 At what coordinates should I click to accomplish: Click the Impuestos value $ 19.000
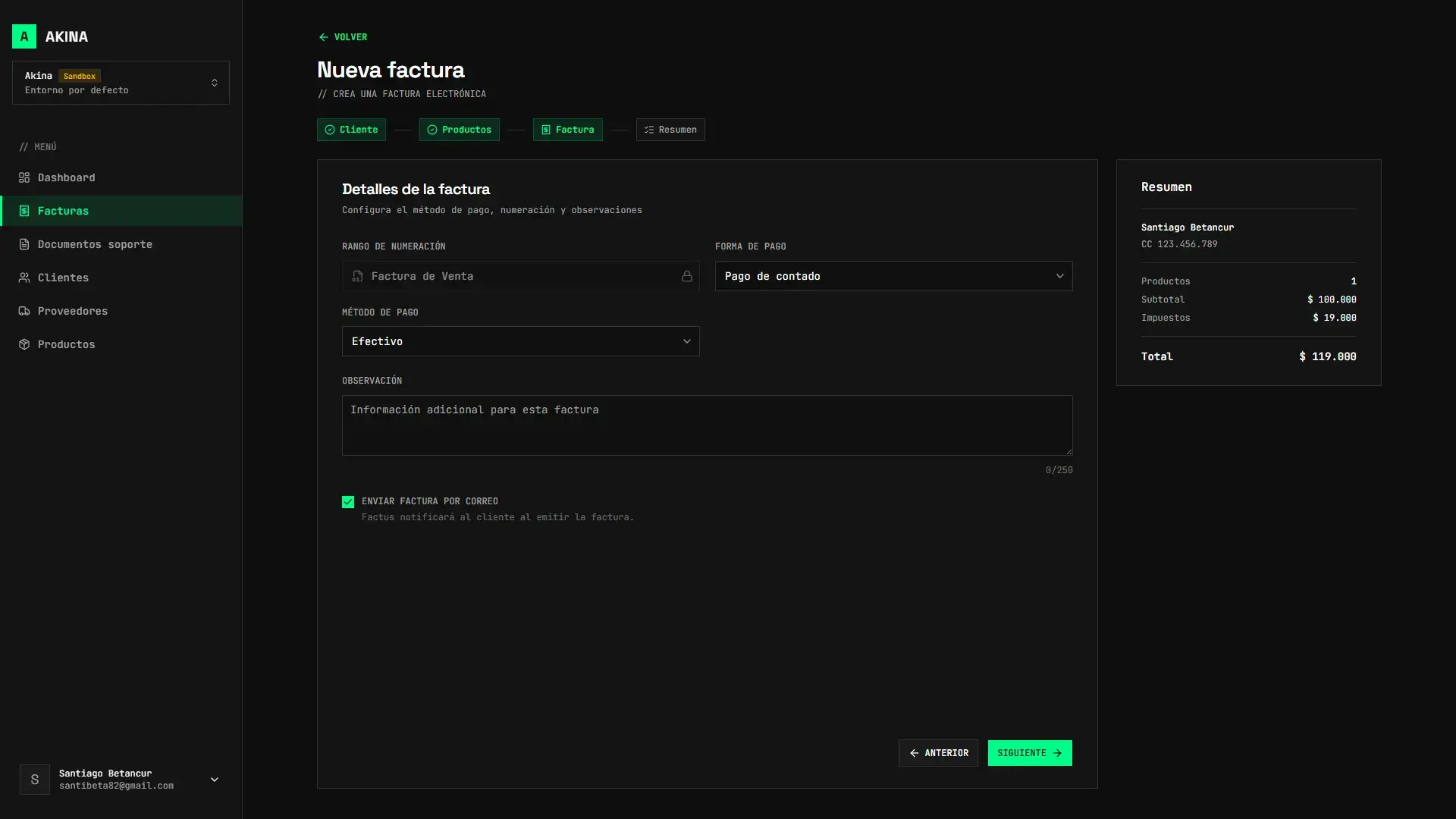click(1335, 318)
